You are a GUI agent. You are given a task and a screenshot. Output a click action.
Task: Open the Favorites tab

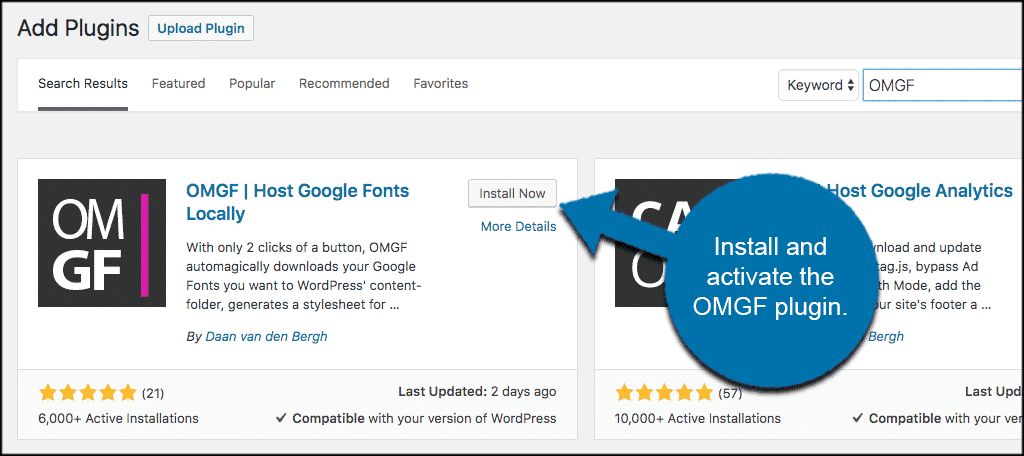click(x=441, y=84)
